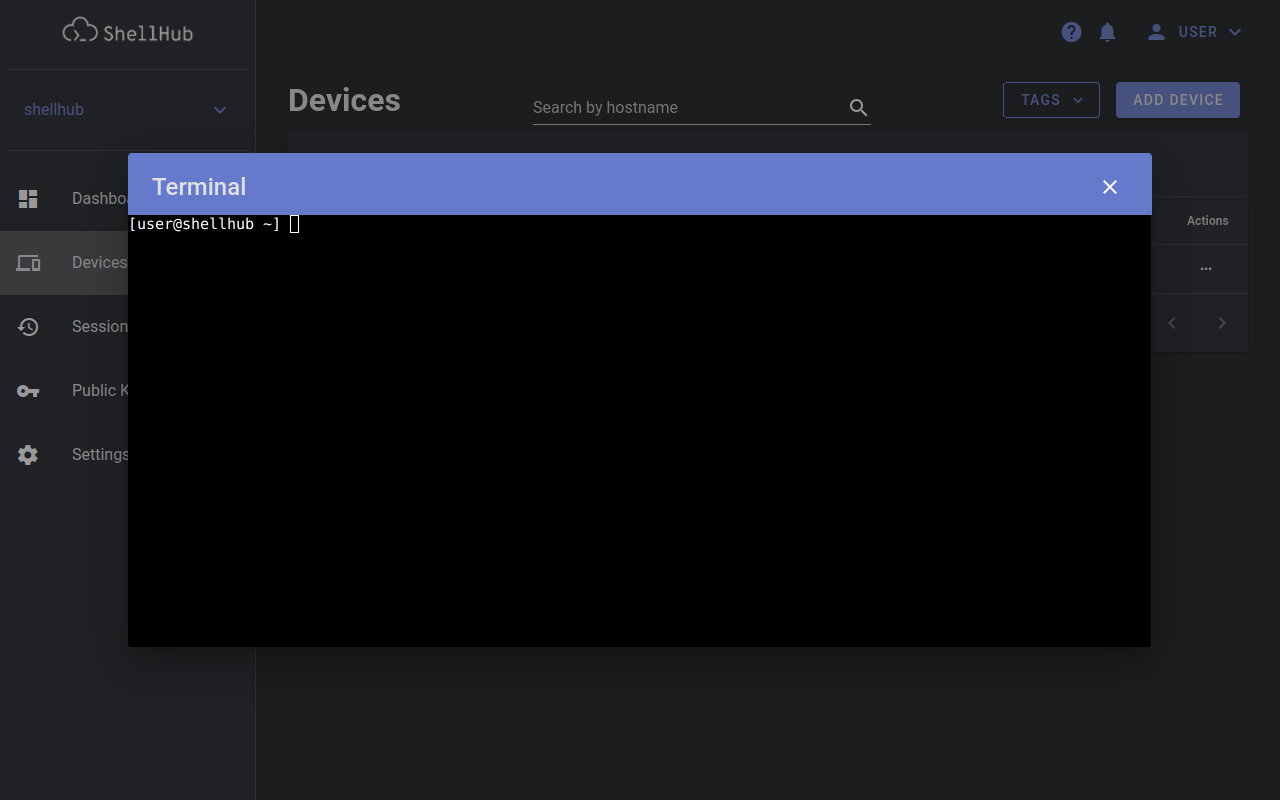Click the user avatar icon
The width and height of the screenshot is (1280, 800).
[x=1155, y=31]
